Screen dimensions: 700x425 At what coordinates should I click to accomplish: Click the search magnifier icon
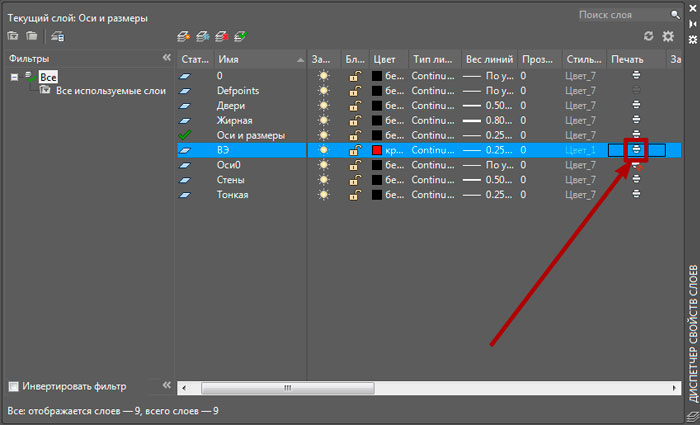(675, 15)
